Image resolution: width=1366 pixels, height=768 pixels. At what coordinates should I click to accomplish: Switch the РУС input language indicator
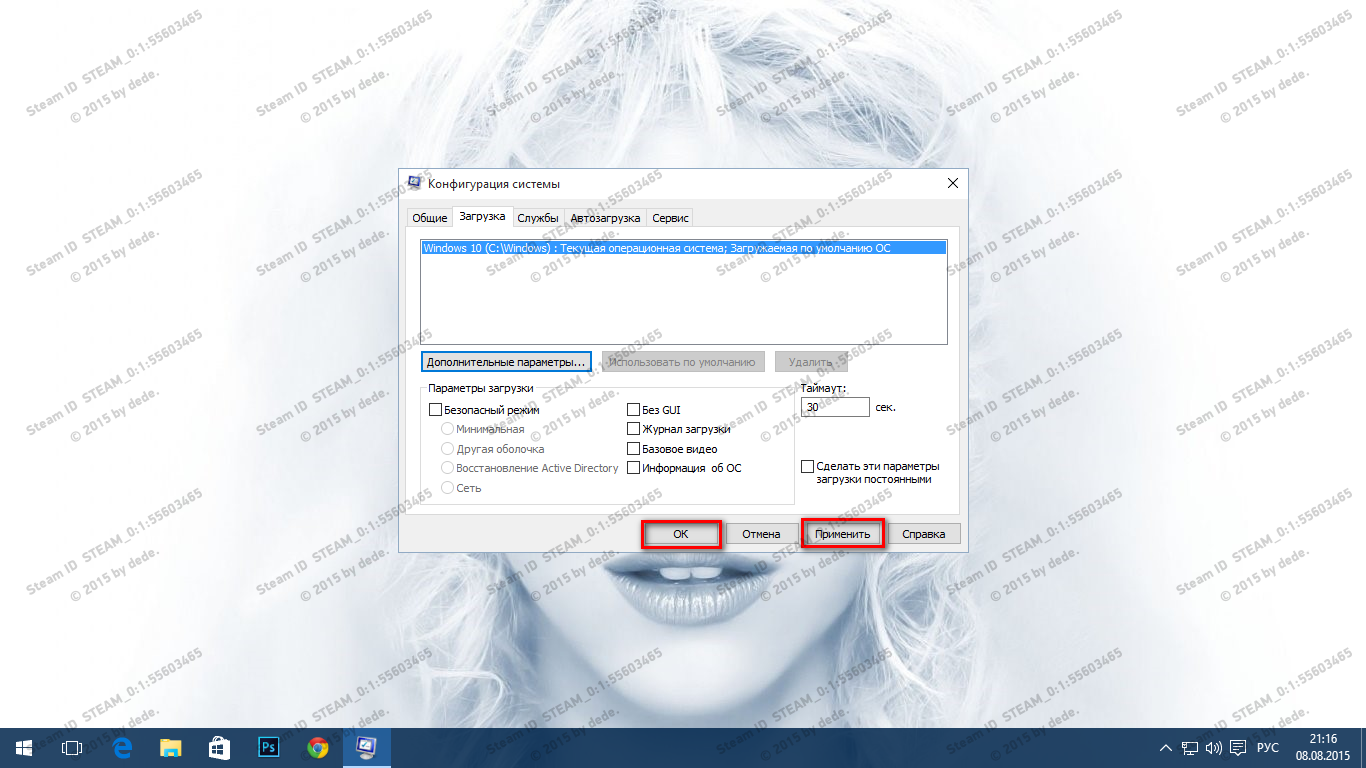click(x=1267, y=748)
